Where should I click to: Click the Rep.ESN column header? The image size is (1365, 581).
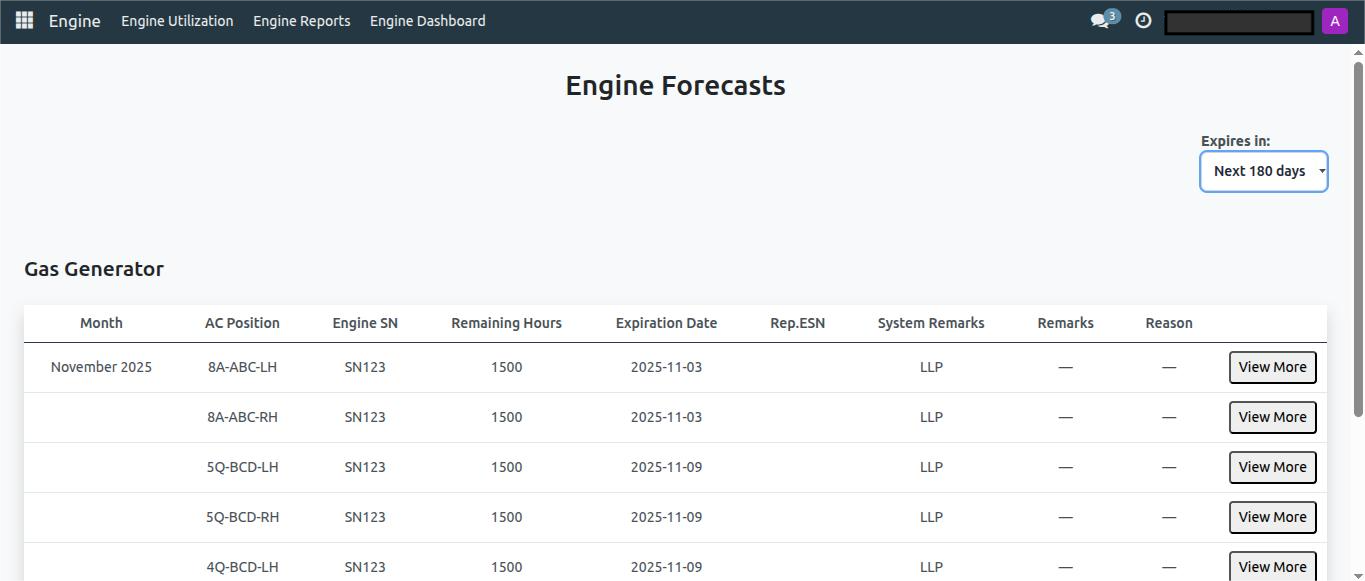click(797, 323)
